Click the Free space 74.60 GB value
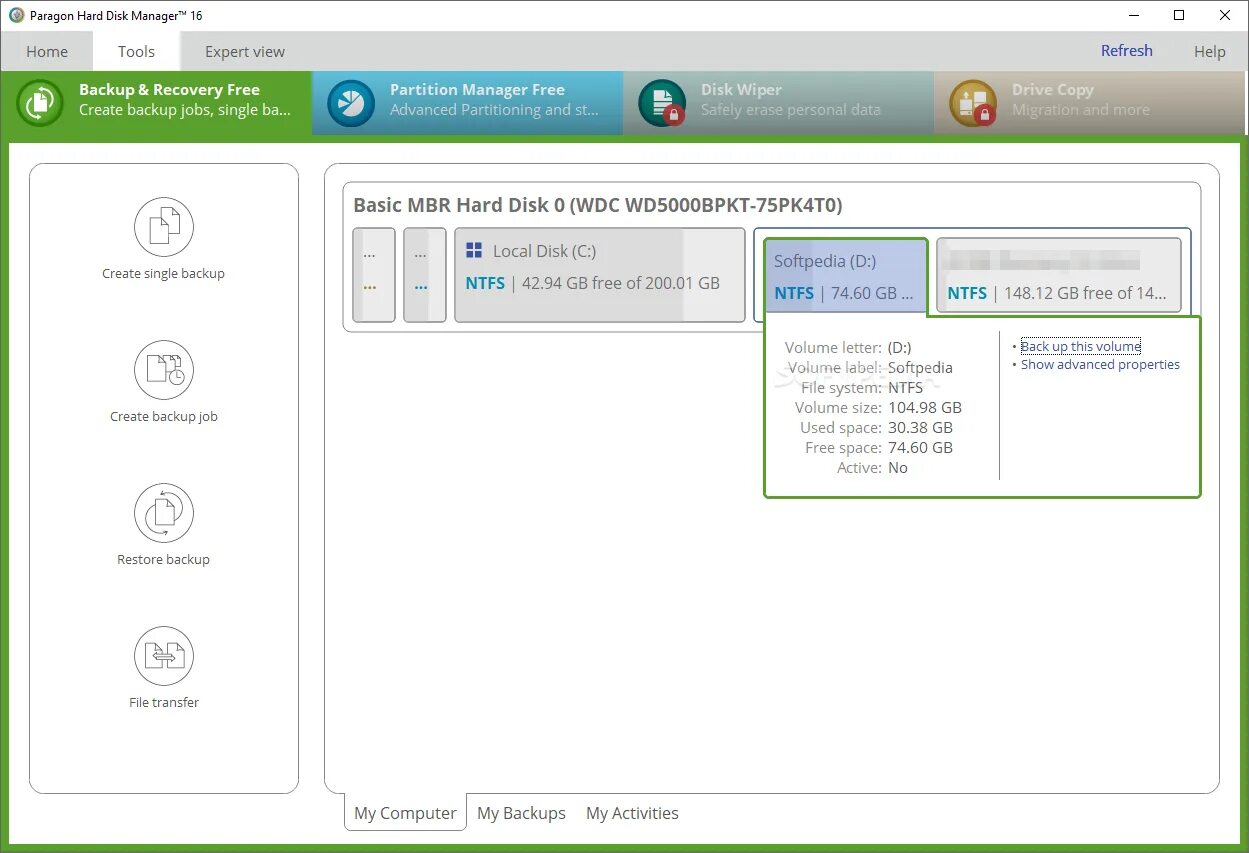The image size is (1249, 853). click(920, 447)
